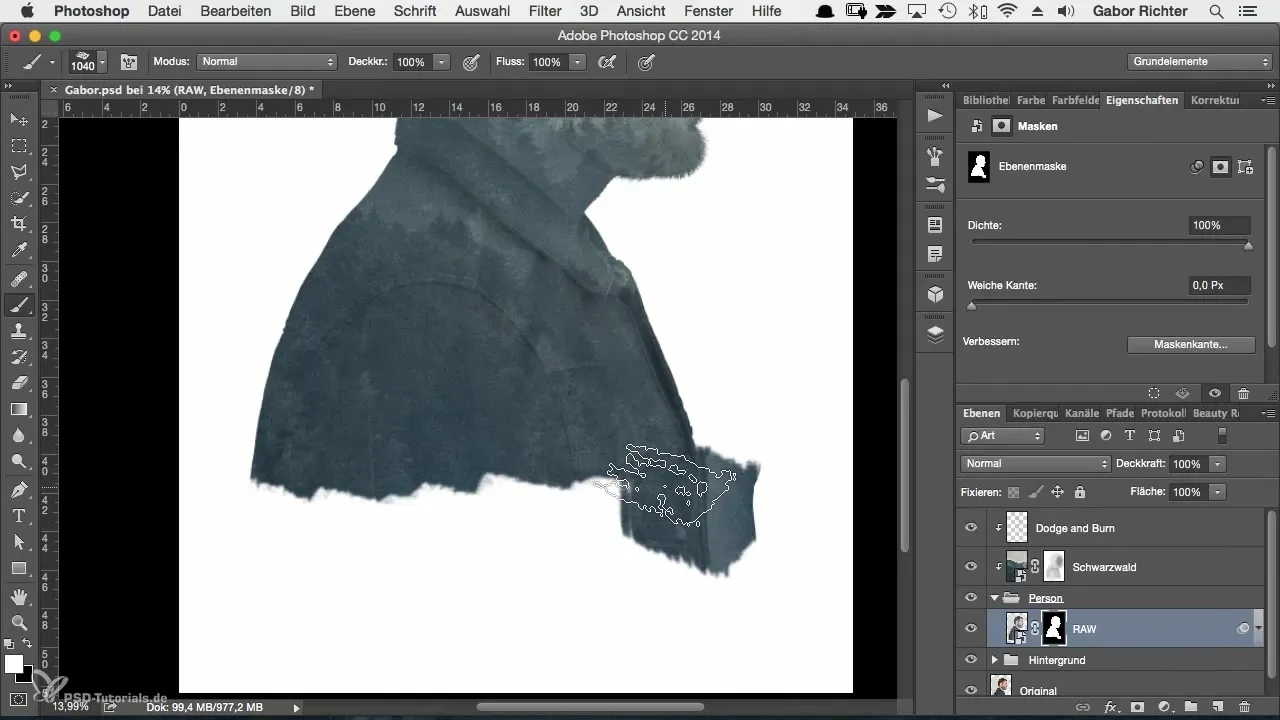Open the layer blend mode Normal dropdown

1035,464
